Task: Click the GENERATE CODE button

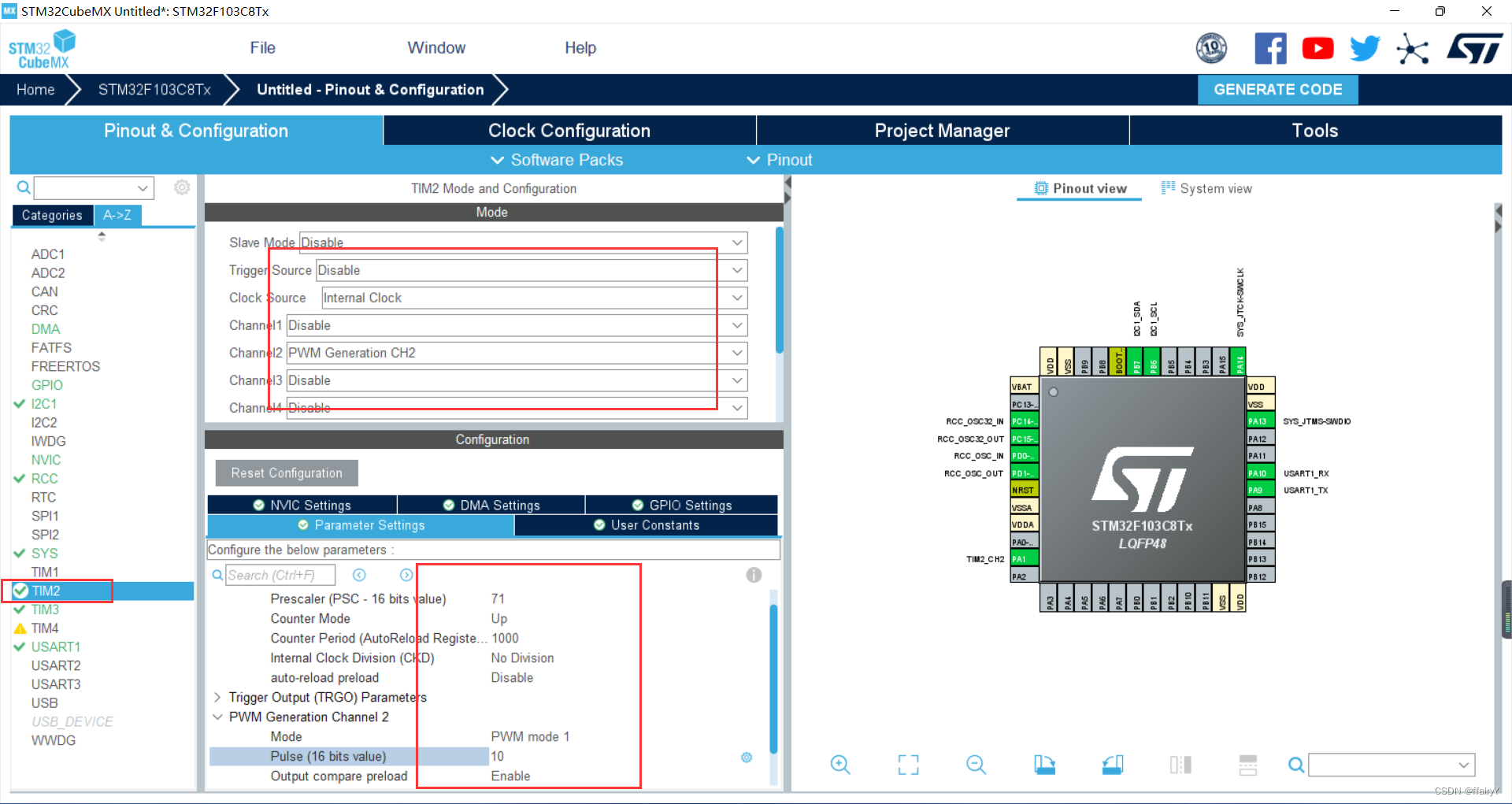Action: click(x=1277, y=90)
